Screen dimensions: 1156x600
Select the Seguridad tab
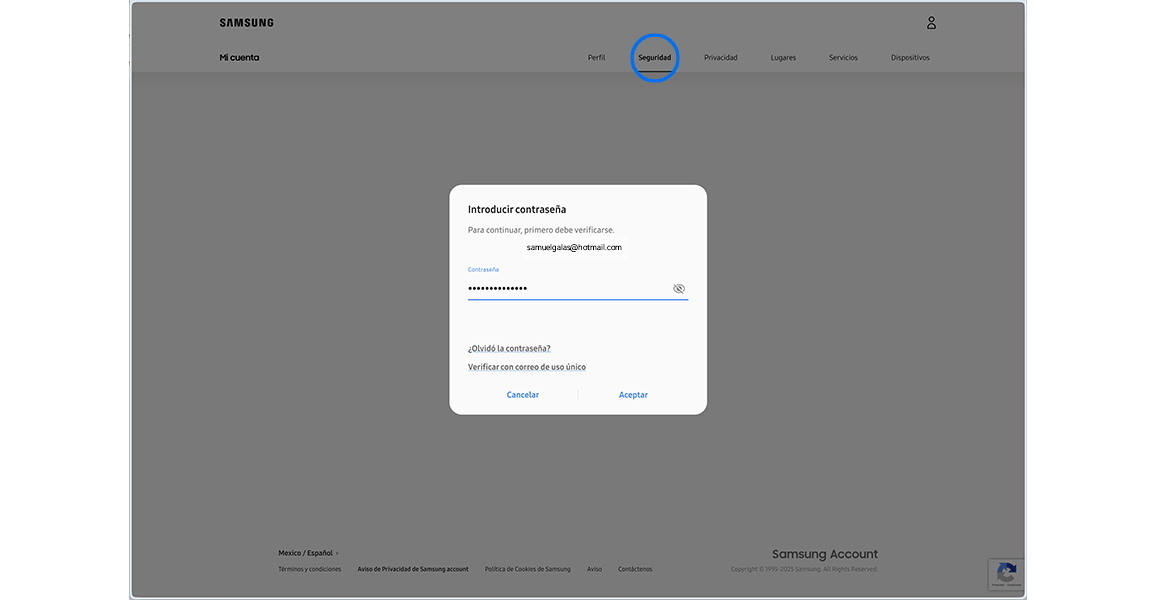[655, 57]
